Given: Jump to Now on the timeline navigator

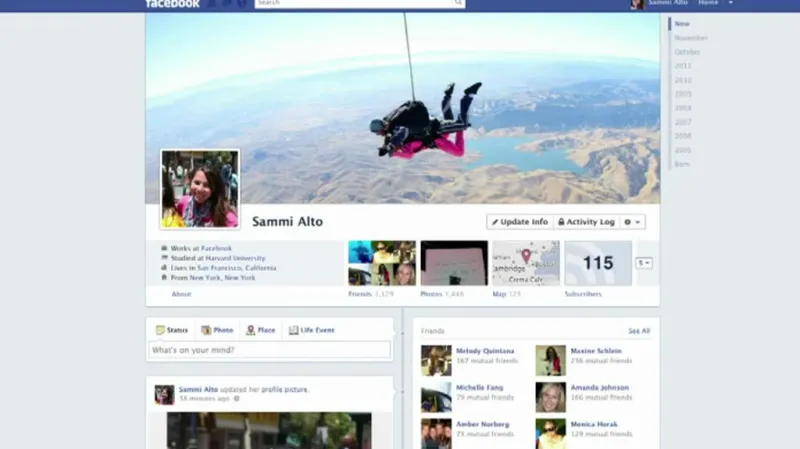Looking at the screenshot, I should (x=682, y=24).
